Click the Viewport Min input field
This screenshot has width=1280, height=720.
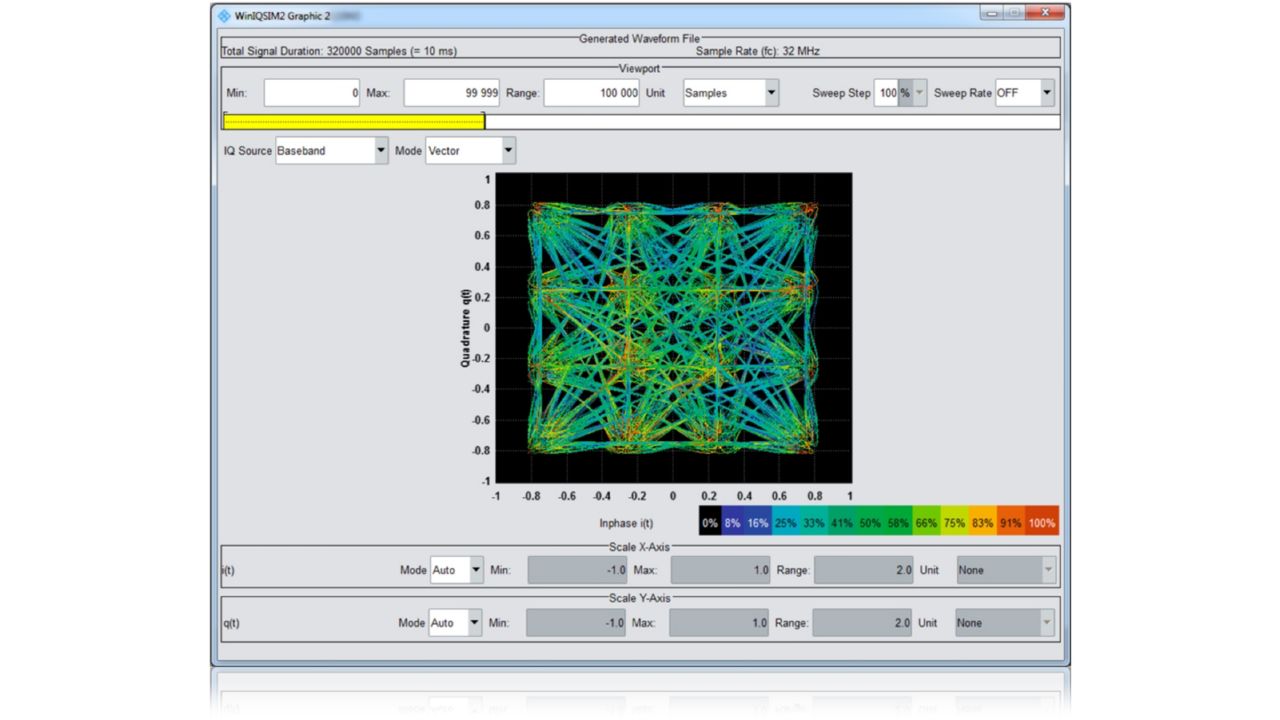point(312,93)
